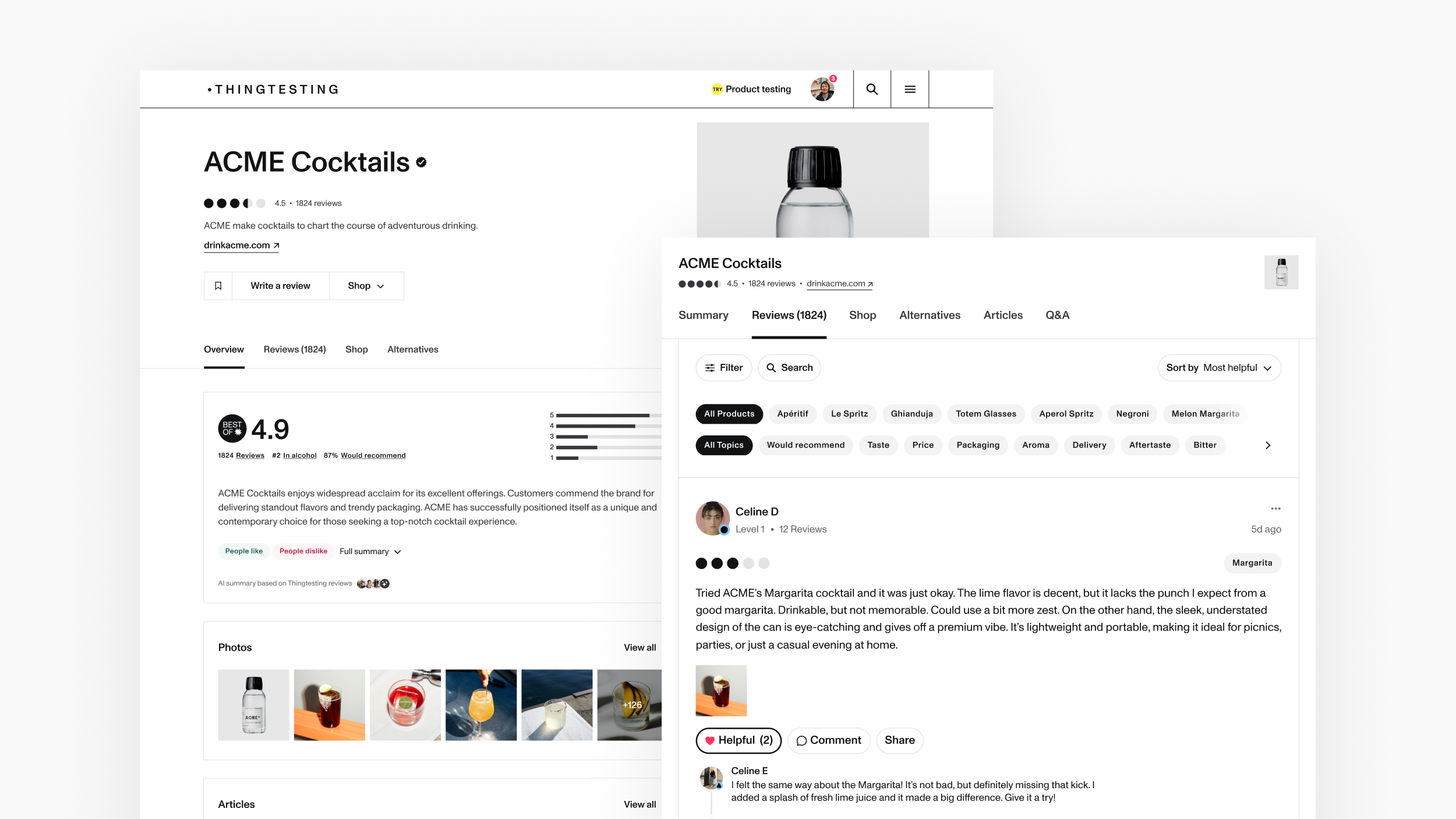1456x819 pixels.
Task: Click the hamburger menu icon
Action: point(910,88)
